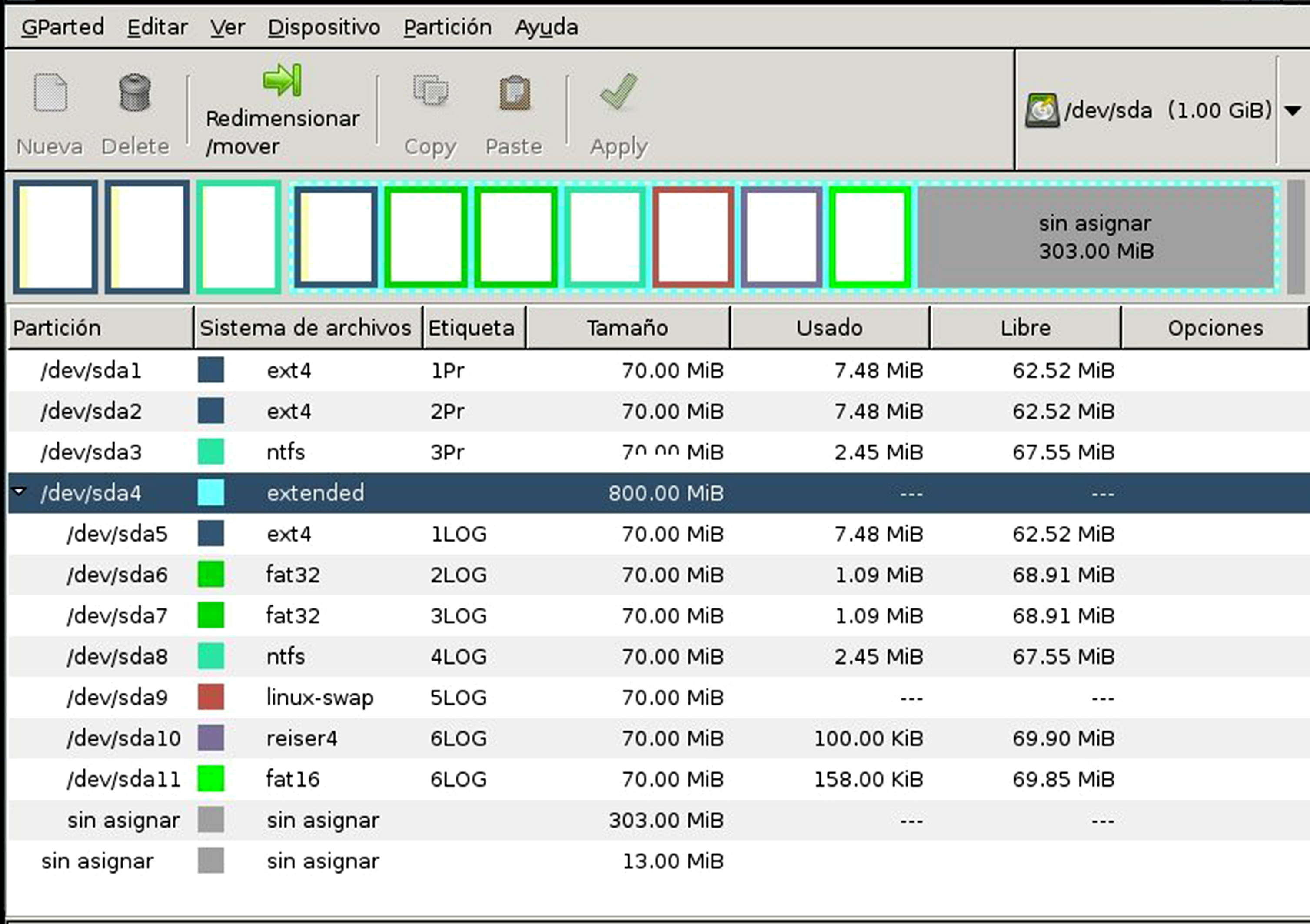Click the hard disk icon for /dev/sda
The height and width of the screenshot is (924, 1310).
point(1042,110)
